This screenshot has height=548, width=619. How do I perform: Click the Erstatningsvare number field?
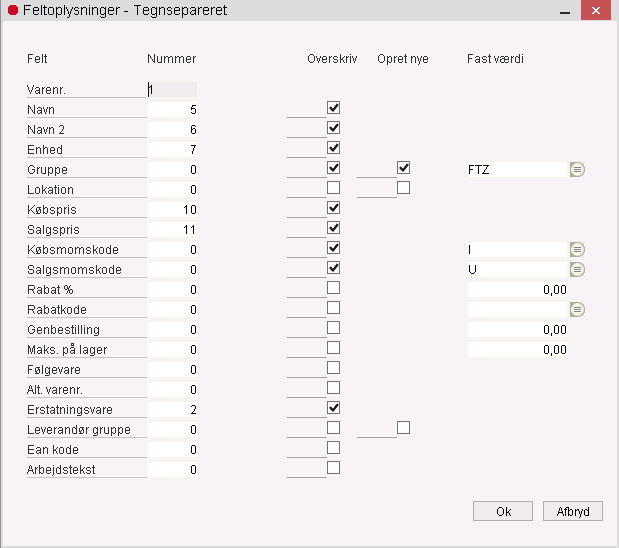click(172, 410)
